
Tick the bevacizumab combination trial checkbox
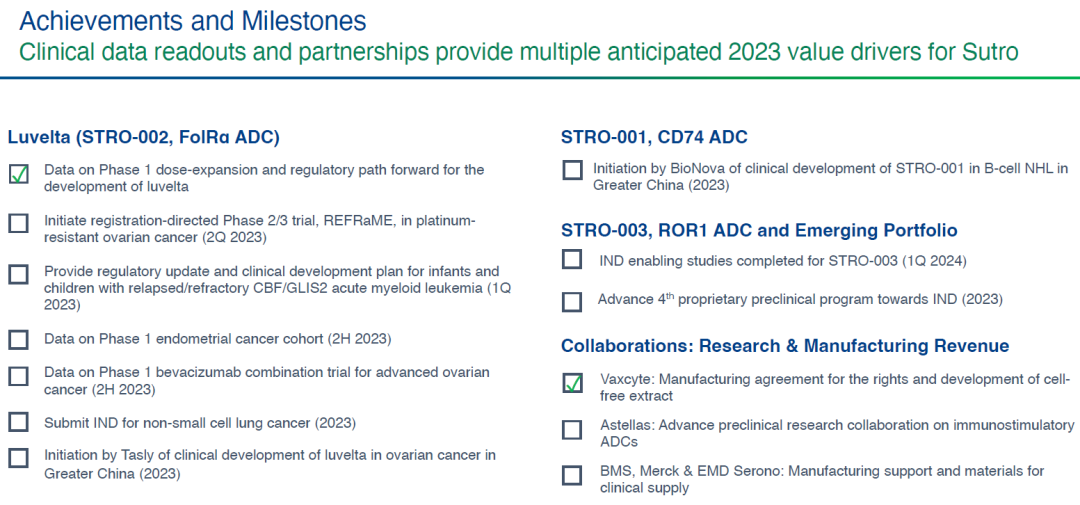[19, 376]
